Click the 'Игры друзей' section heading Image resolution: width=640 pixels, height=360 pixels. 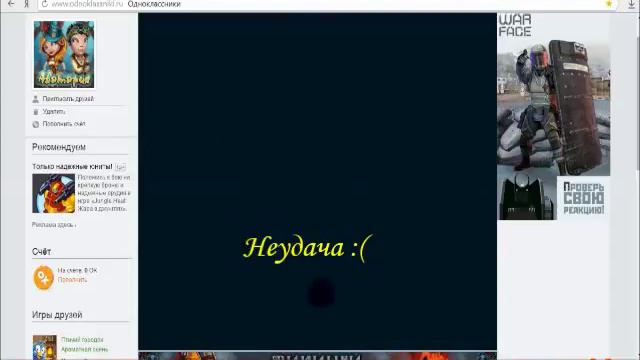(57, 315)
